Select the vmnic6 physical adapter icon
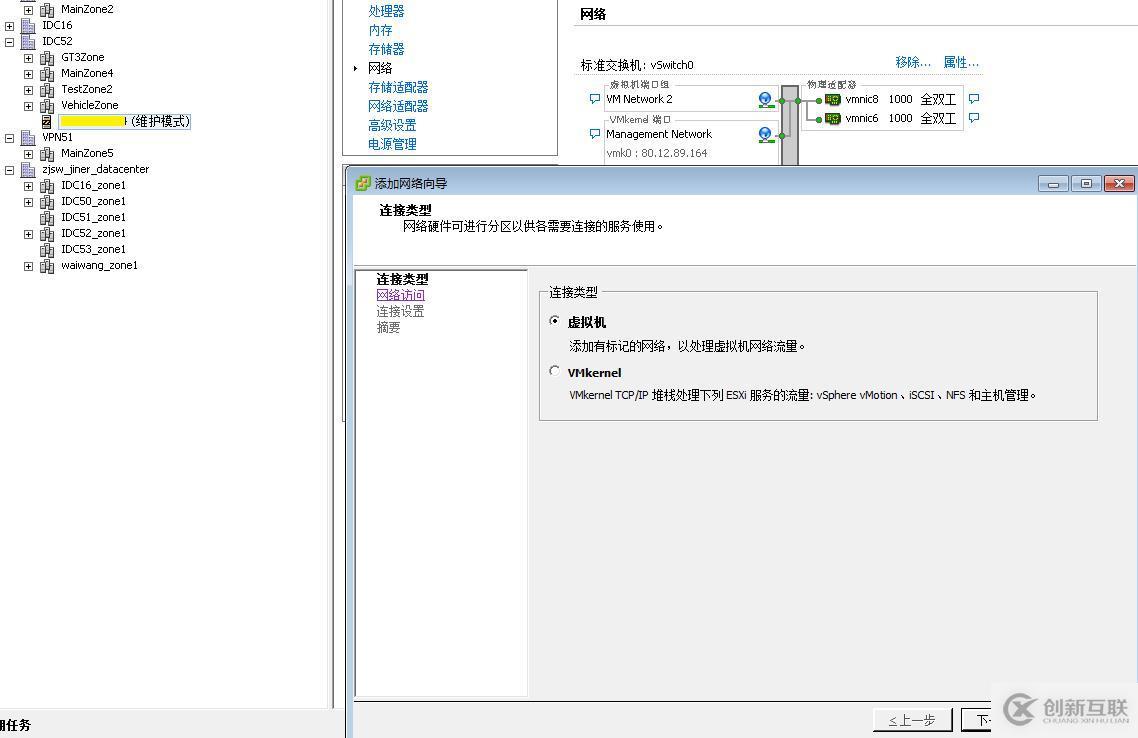 click(833, 118)
